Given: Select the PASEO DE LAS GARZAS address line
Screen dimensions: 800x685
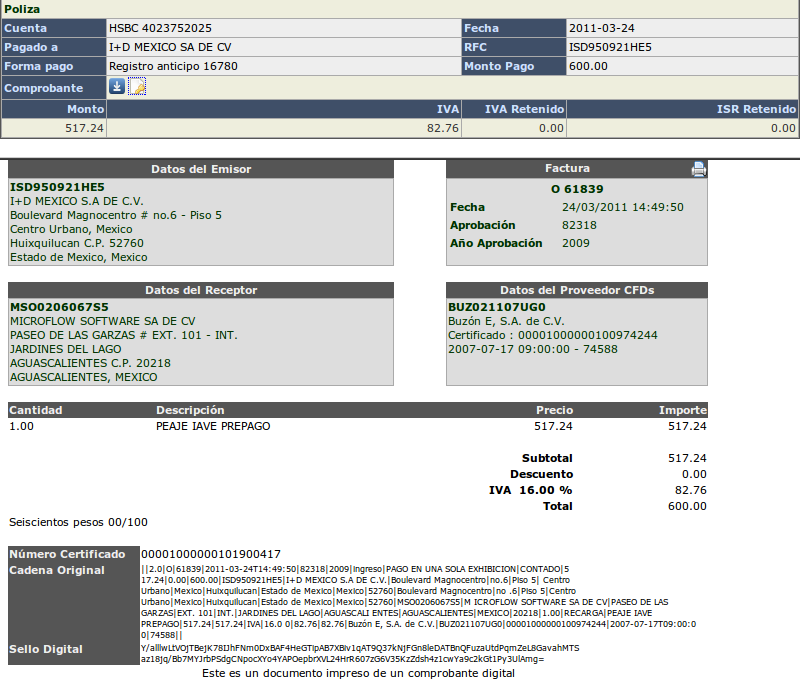Looking at the screenshot, I should point(123,335).
